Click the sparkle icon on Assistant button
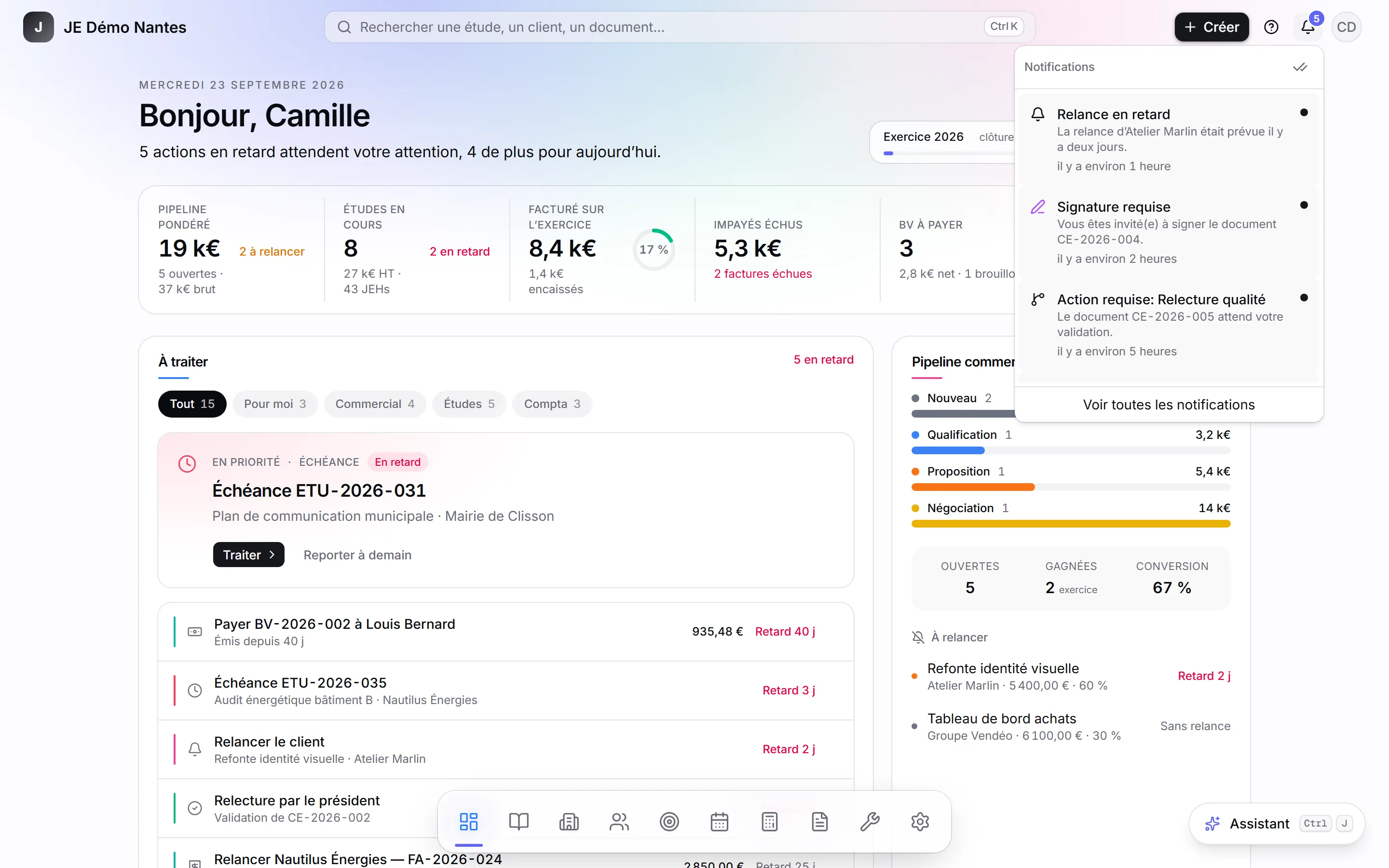Image resolution: width=1389 pixels, height=868 pixels. coord(1212,824)
